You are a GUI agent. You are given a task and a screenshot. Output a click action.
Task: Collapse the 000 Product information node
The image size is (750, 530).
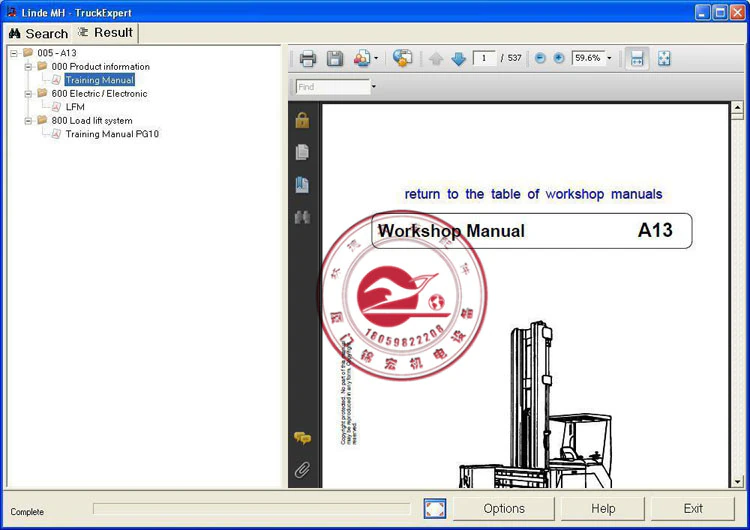click(28, 66)
